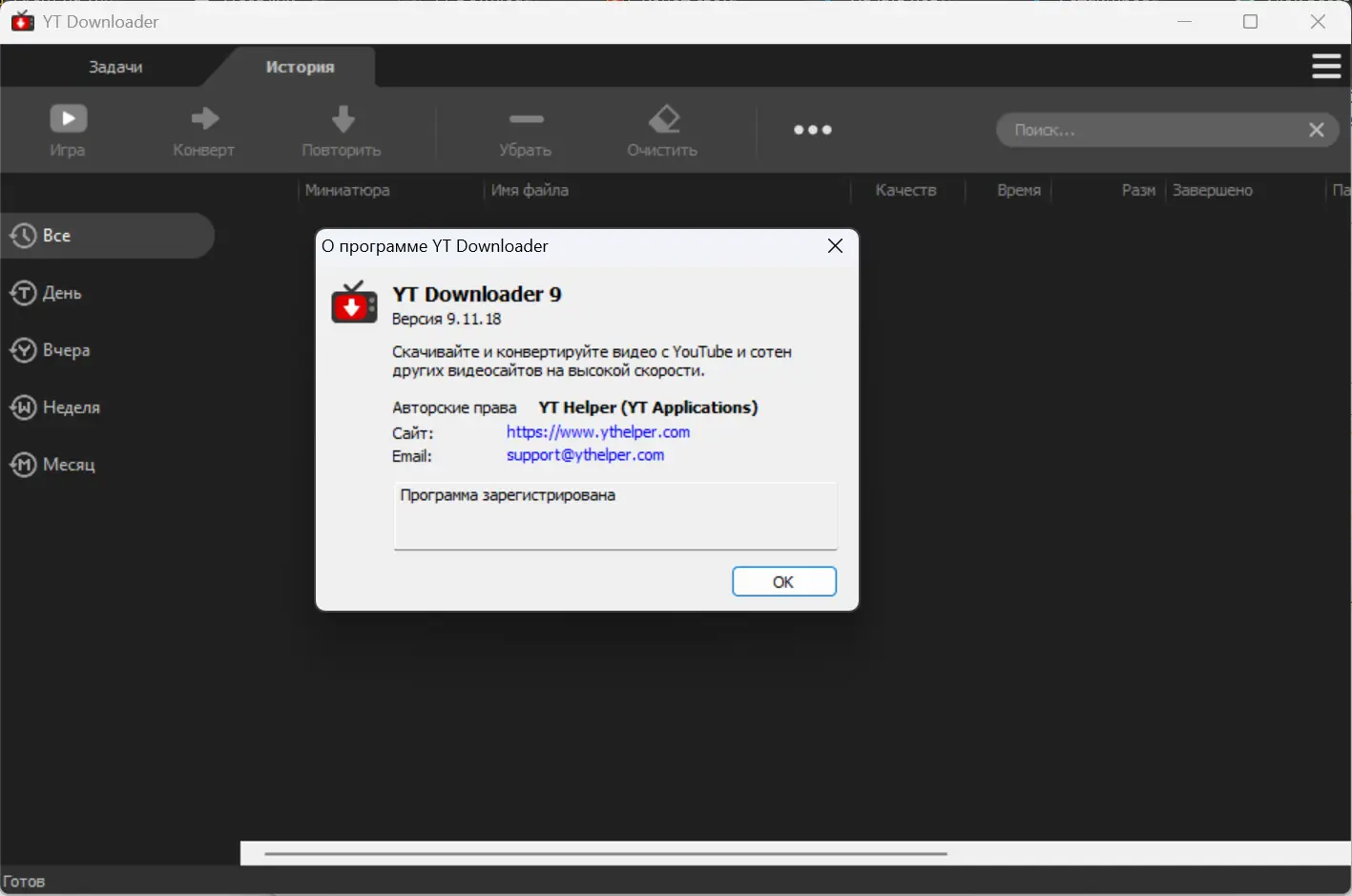Select the Неделя history filter
Screen dimensions: 1352x896
point(54,407)
